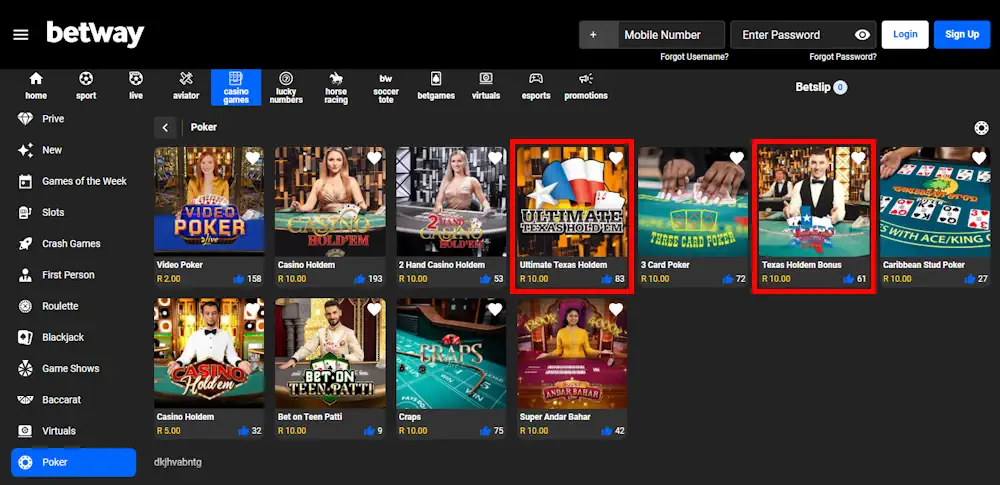The image size is (1000, 485).
Task: Favorite Texas Holdem Bonus heart
Action: [x=858, y=158]
